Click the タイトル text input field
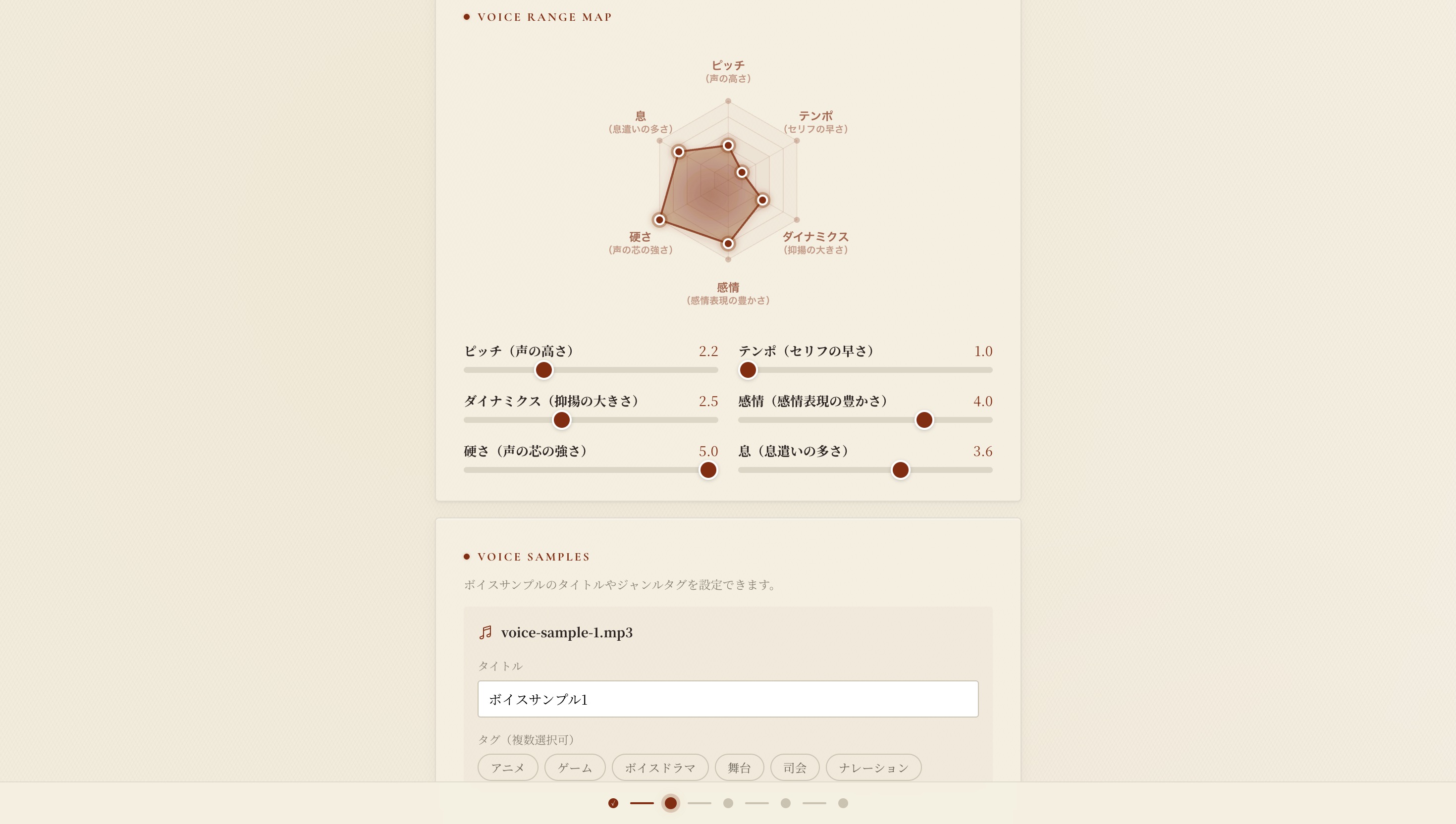Screen dimensions: 1456x824 (728, 699)
